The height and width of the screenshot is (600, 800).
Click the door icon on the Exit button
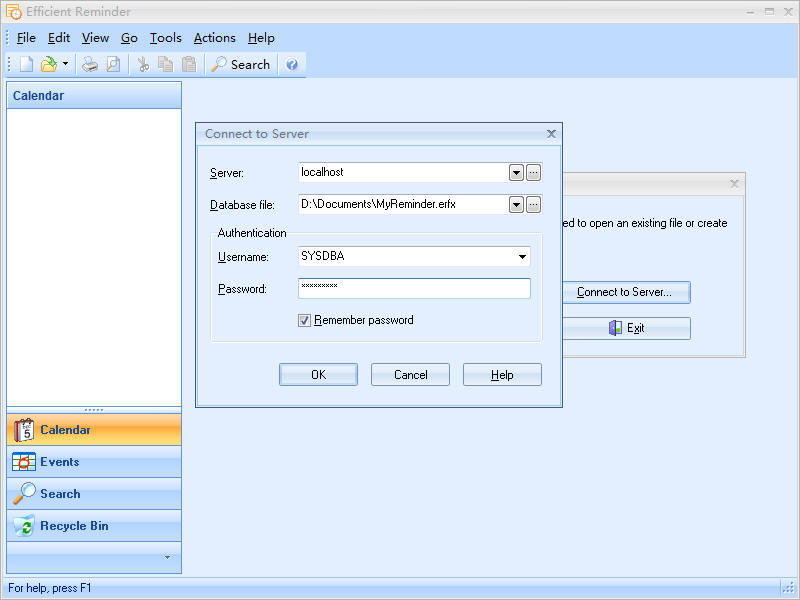615,328
